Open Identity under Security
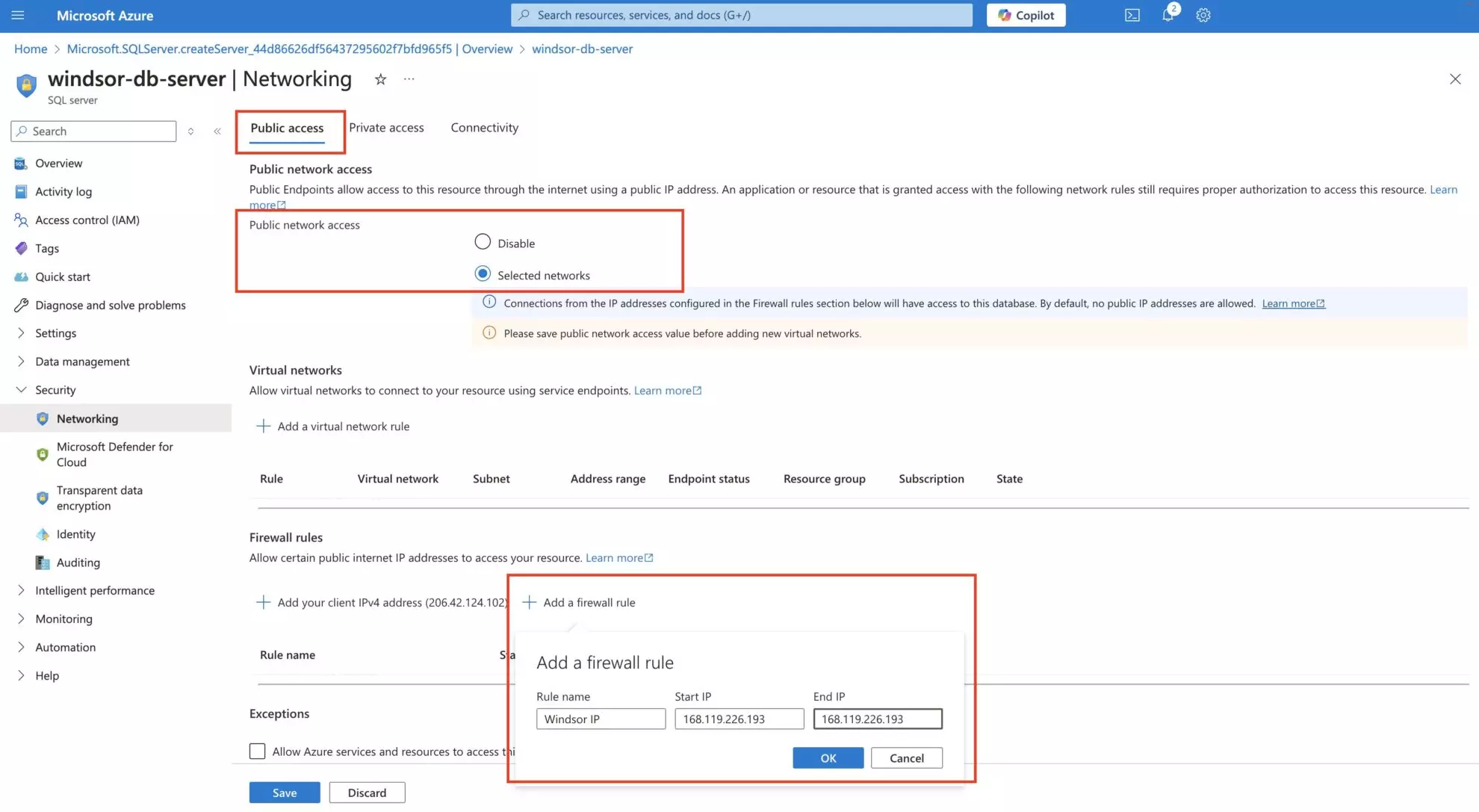This screenshot has height=812, width=1479. click(x=75, y=534)
